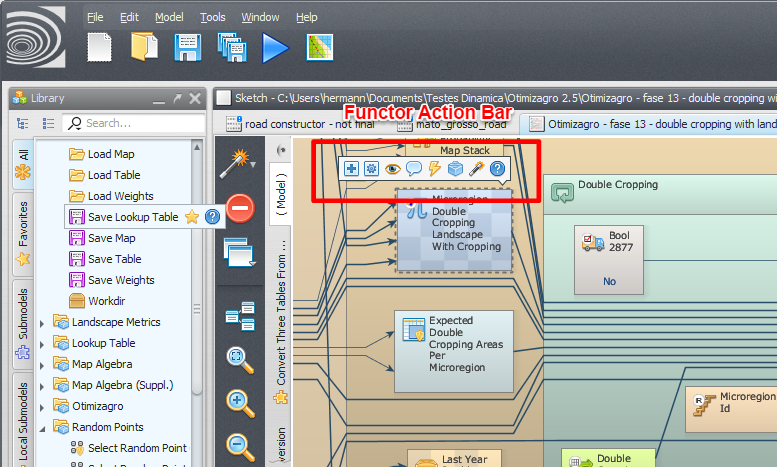
Task: Click the 3D cube icon in functor action bar
Action: point(455,169)
